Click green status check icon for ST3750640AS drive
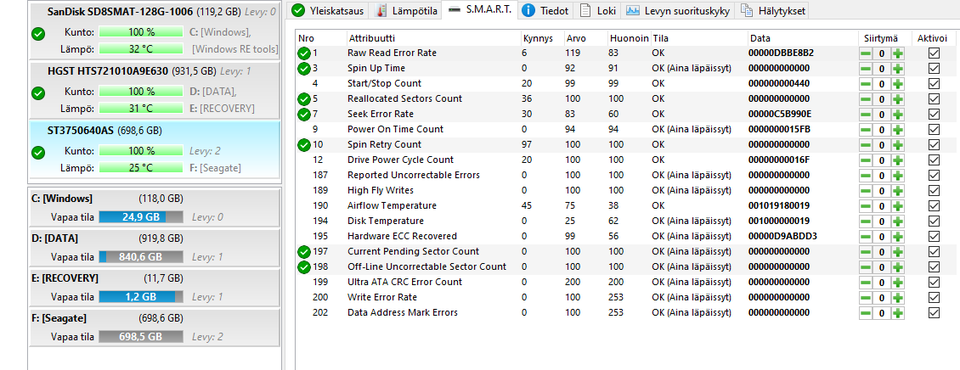This screenshot has width=960, height=370. 38,153
